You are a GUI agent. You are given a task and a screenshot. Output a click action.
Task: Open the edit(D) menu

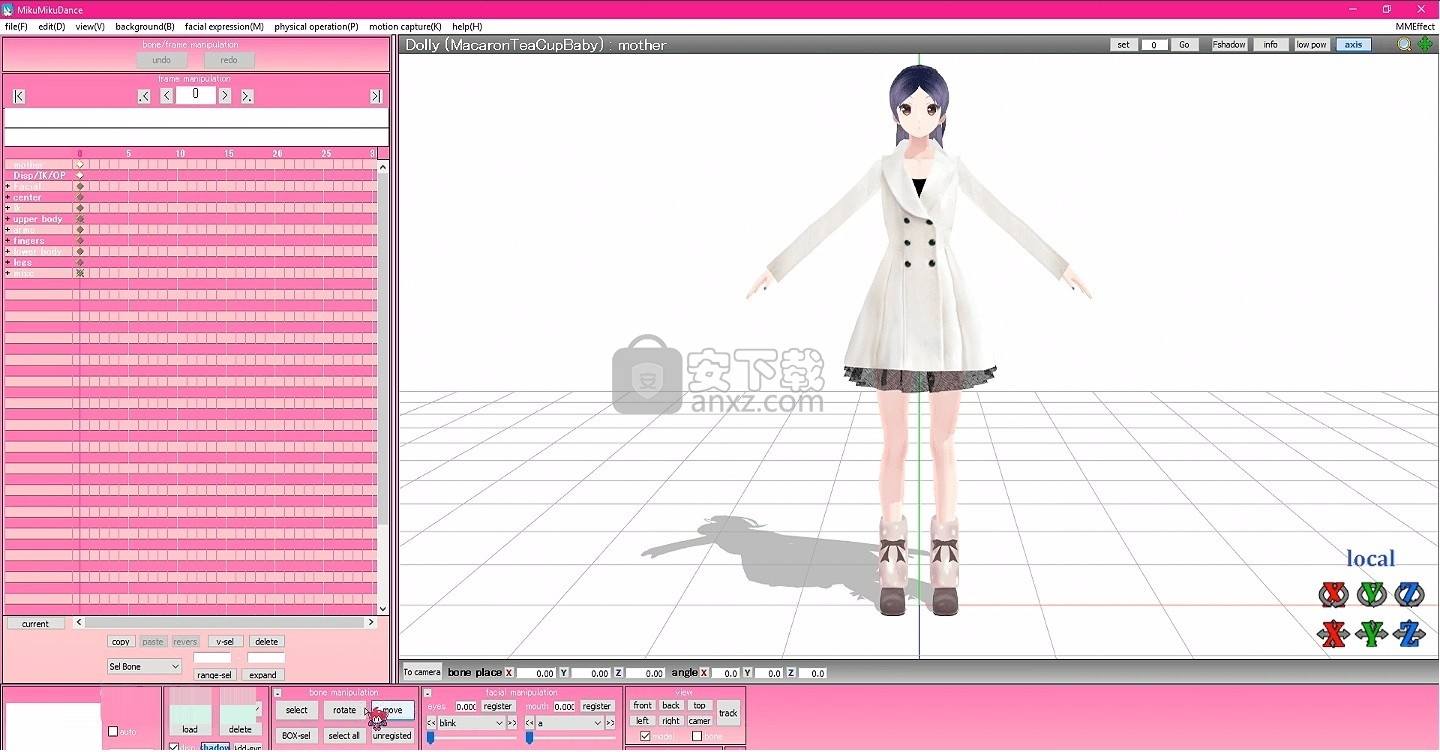(52, 27)
